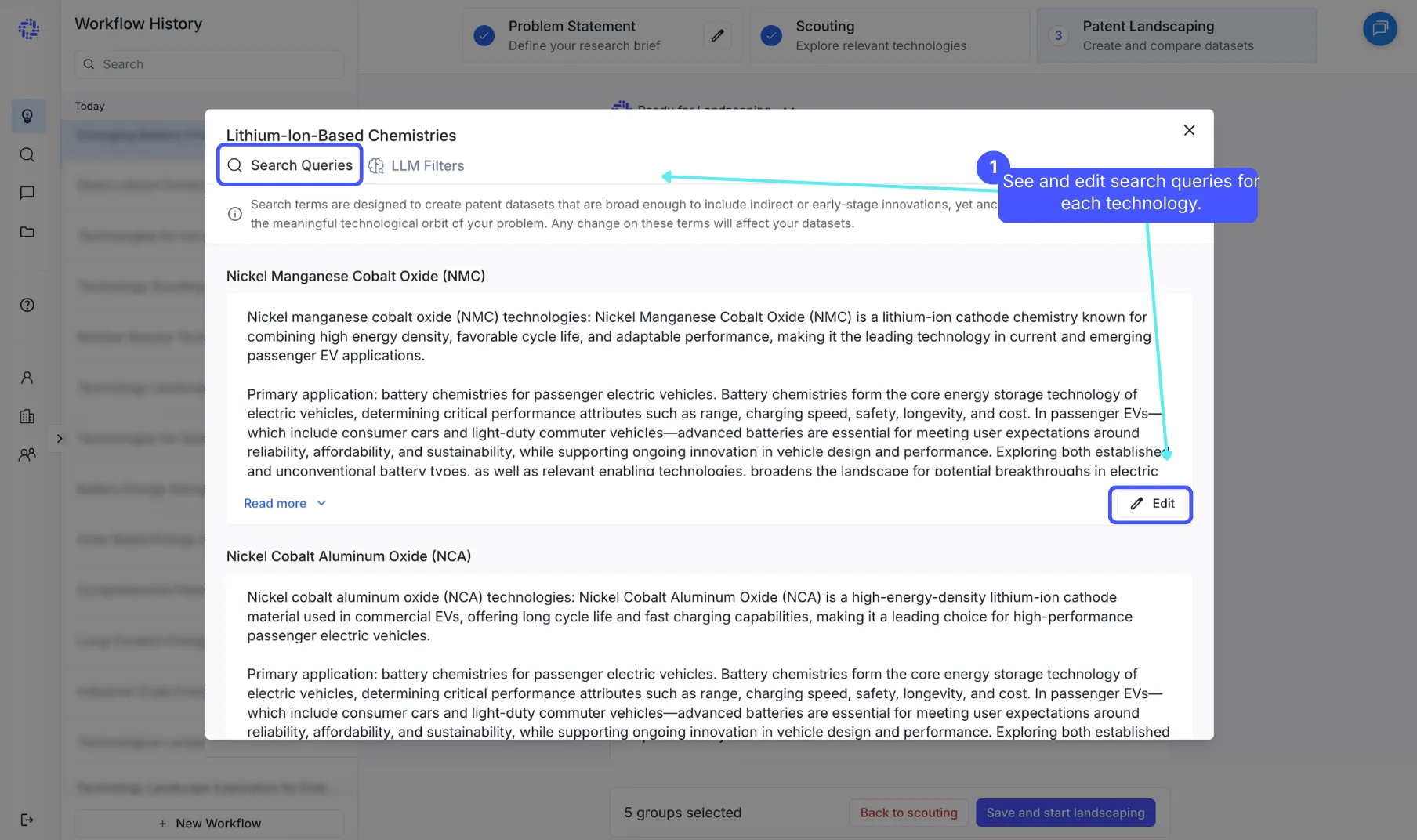Expand the sidebar with the chevron arrow
The image size is (1417, 840).
coord(60,439)
